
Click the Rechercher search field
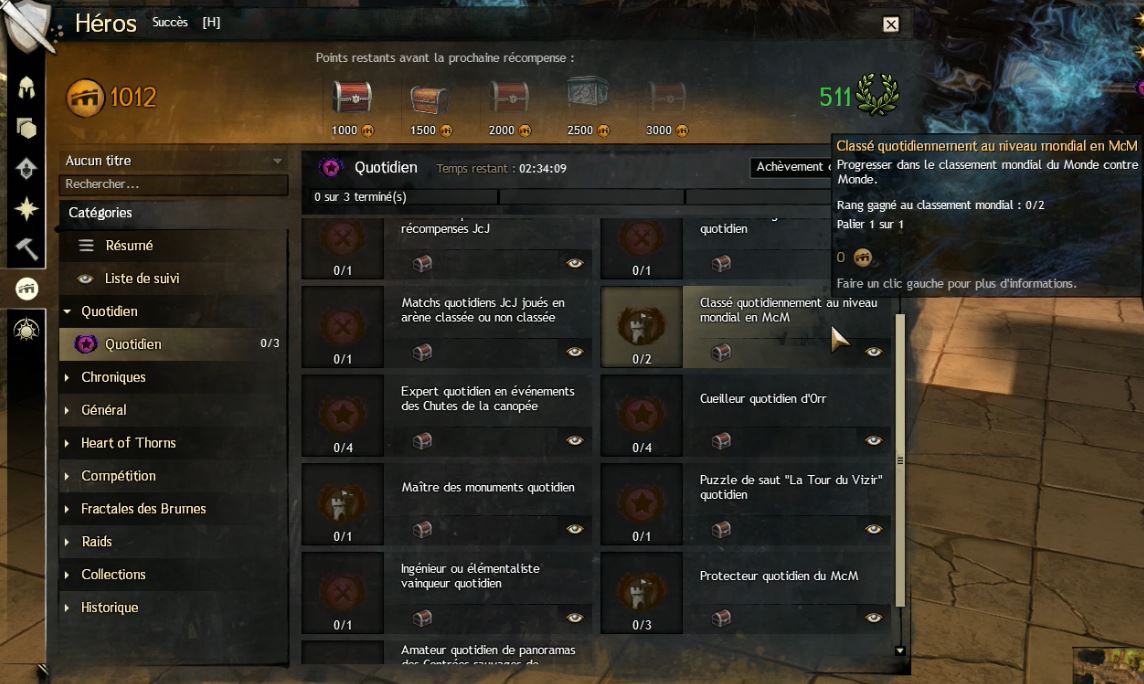[x=174, y=184]
